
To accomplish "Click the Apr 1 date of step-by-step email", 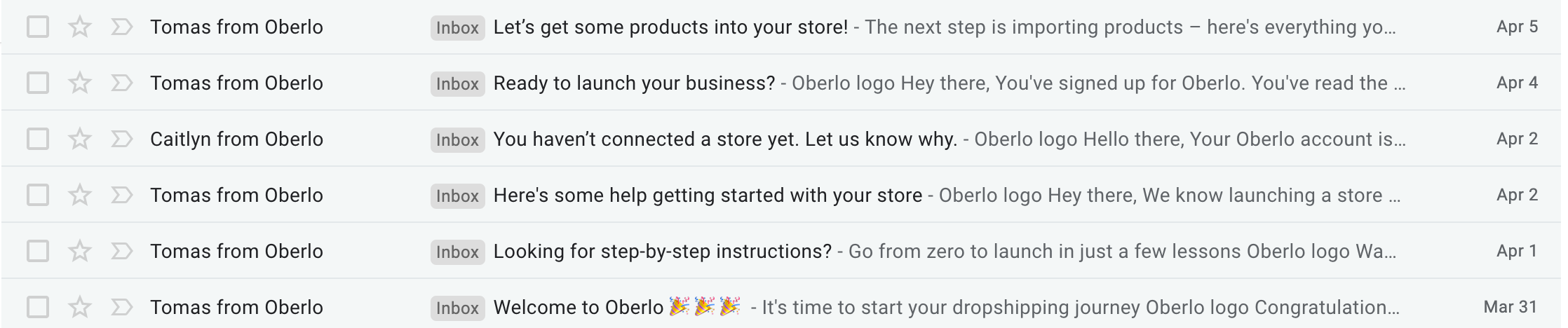I will [x=1516, y=252].
